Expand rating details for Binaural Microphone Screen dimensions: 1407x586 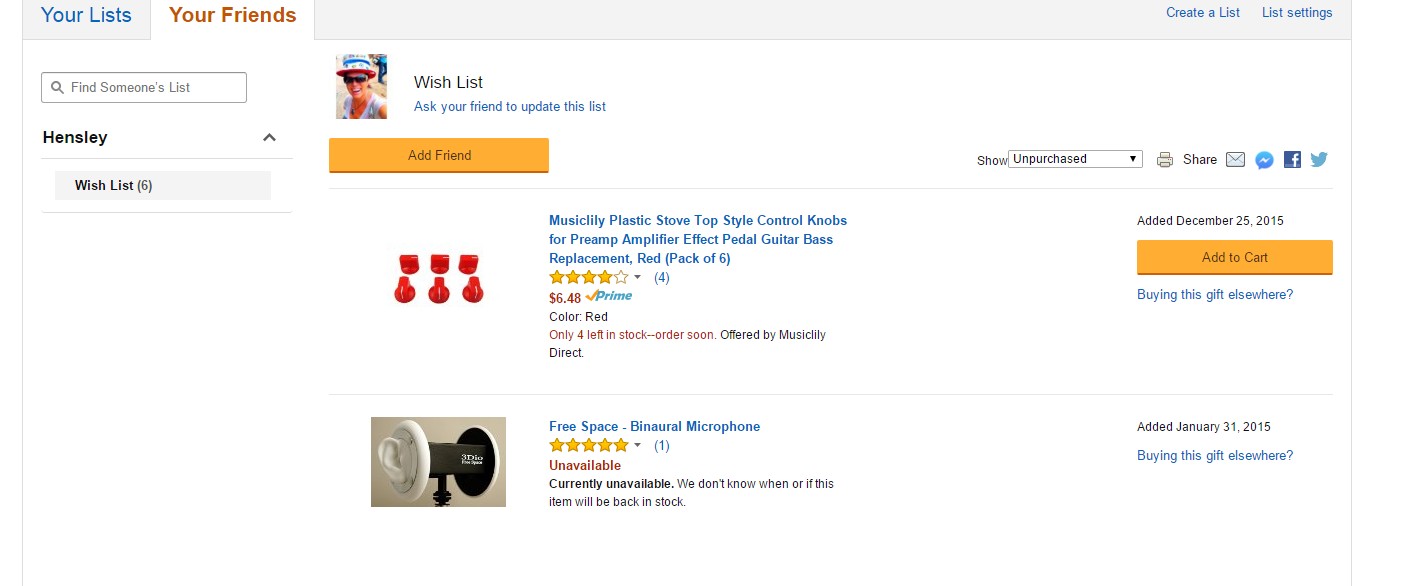click(x=638, y=446)
